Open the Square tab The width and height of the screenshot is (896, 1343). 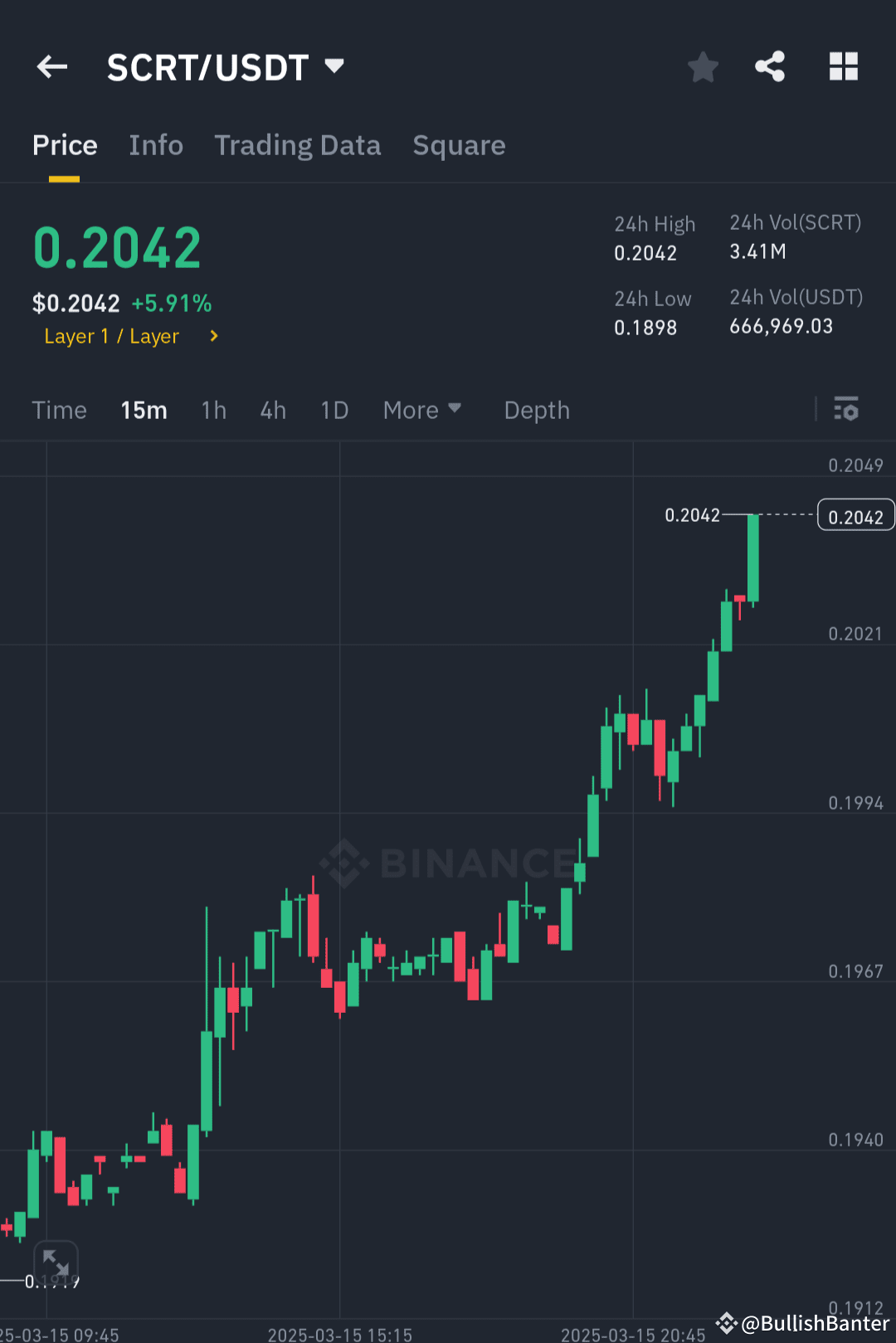(459, 144)
